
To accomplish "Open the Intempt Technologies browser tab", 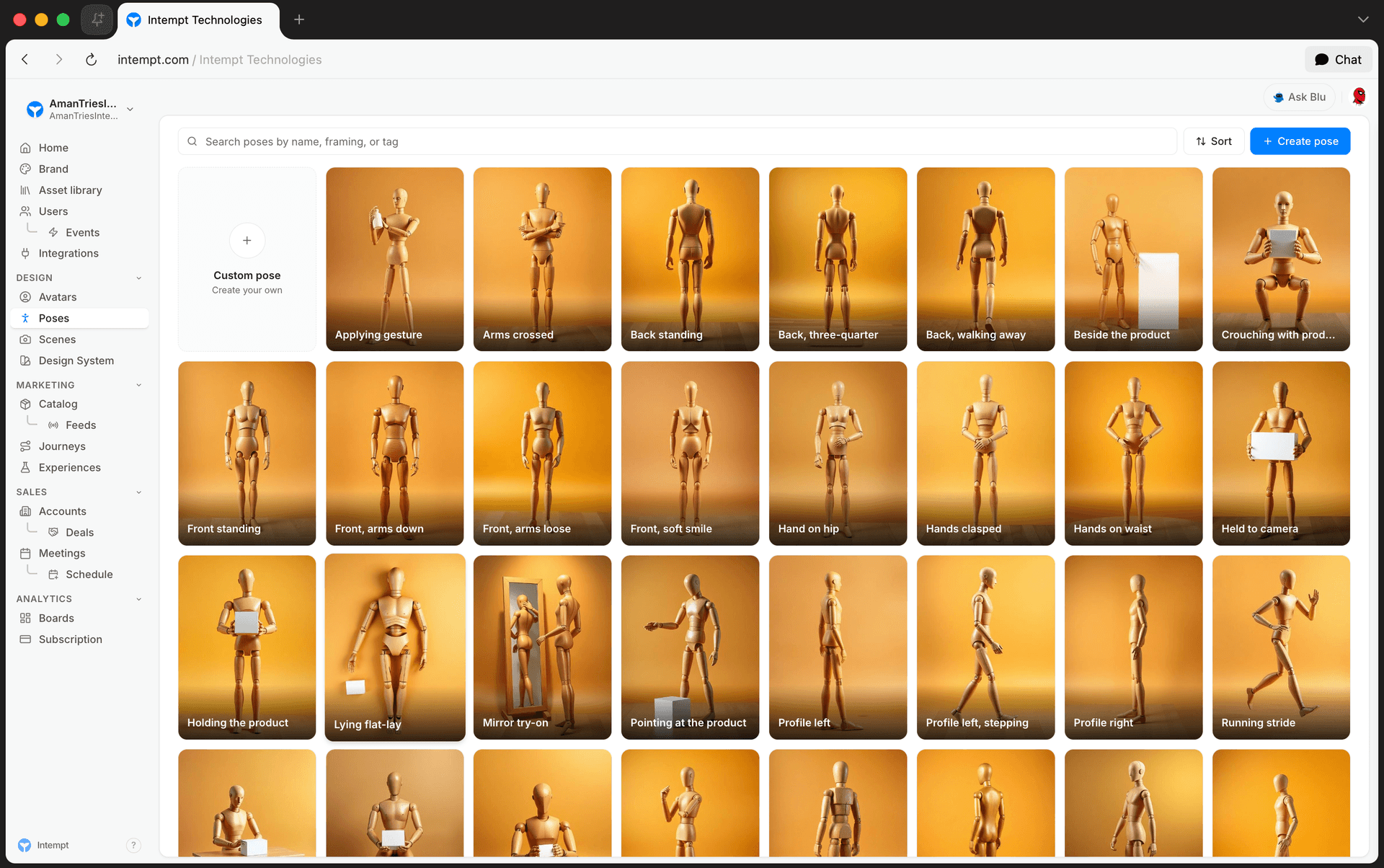I will click(x=198, y=20).
